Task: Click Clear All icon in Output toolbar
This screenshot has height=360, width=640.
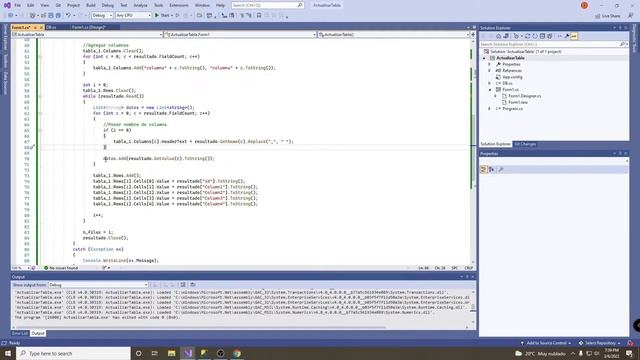Action: [x=183, y=285]
